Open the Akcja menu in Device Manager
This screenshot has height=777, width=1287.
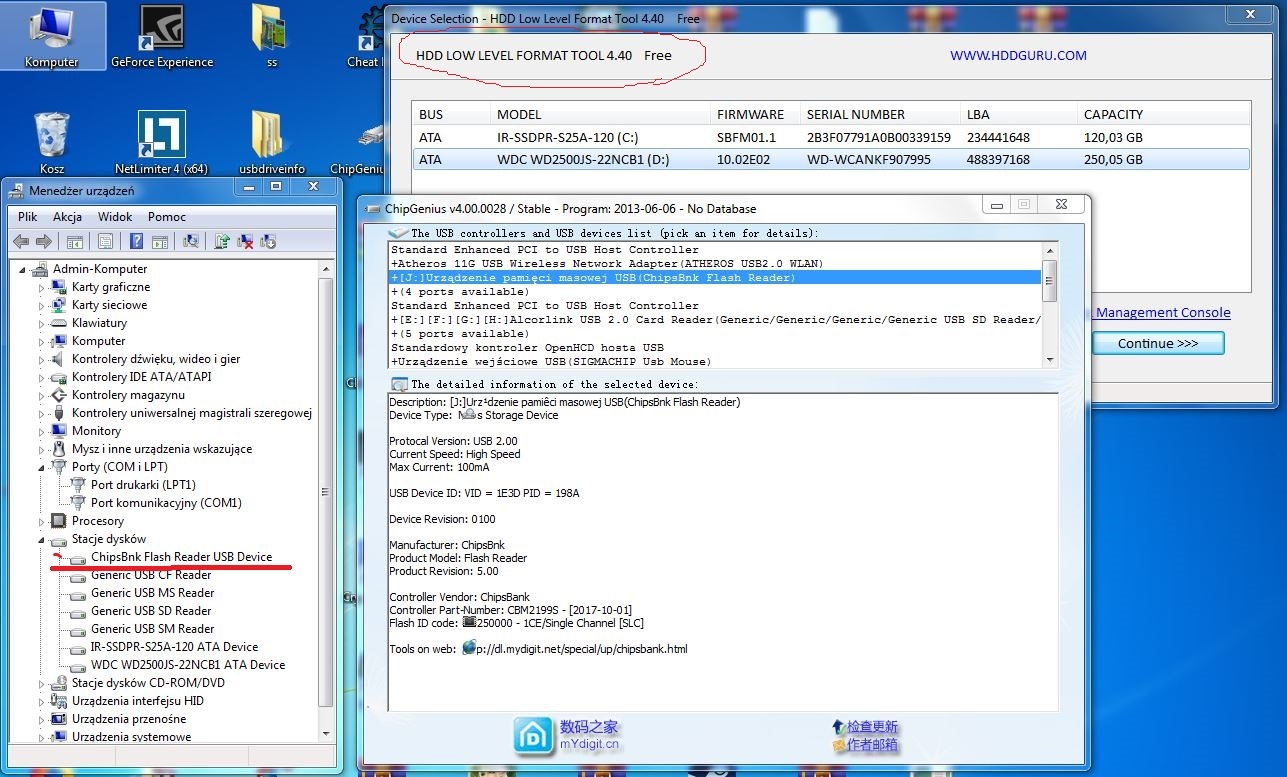tap(68, 216)
